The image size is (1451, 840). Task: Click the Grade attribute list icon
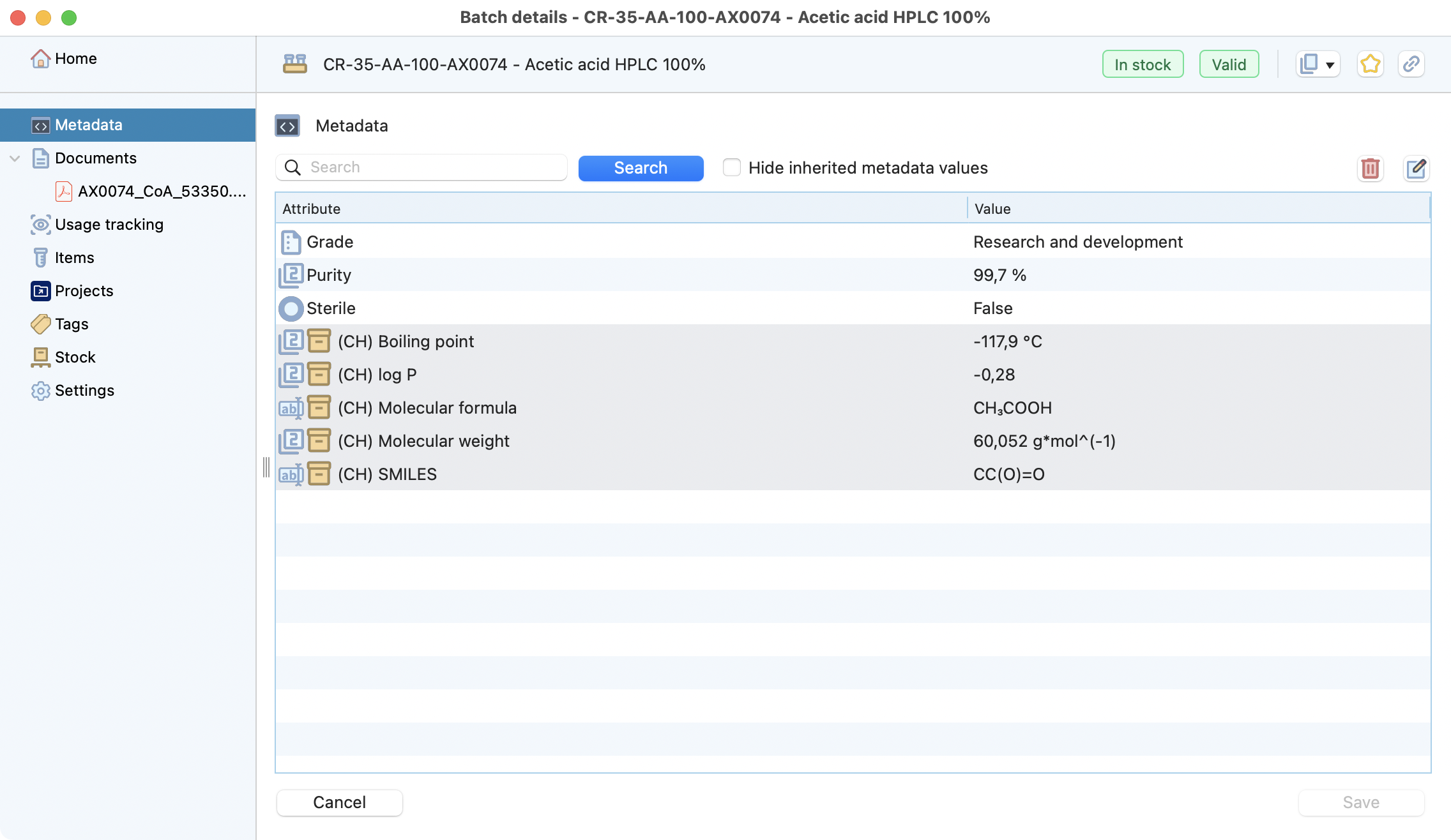pyautogui.click(x=291, y=243)
